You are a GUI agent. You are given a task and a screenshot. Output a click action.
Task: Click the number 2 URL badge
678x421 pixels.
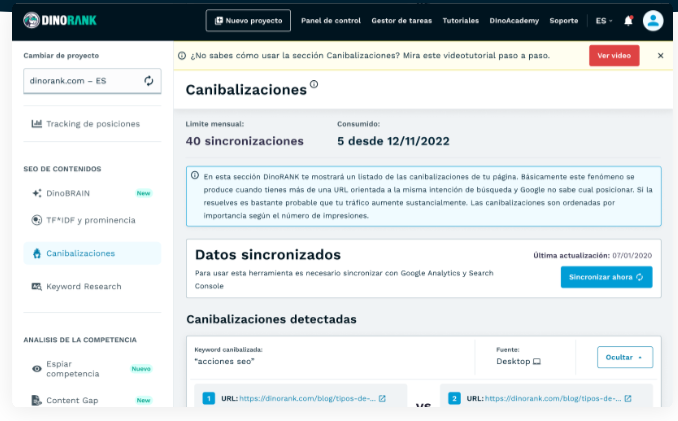[454, 398]
